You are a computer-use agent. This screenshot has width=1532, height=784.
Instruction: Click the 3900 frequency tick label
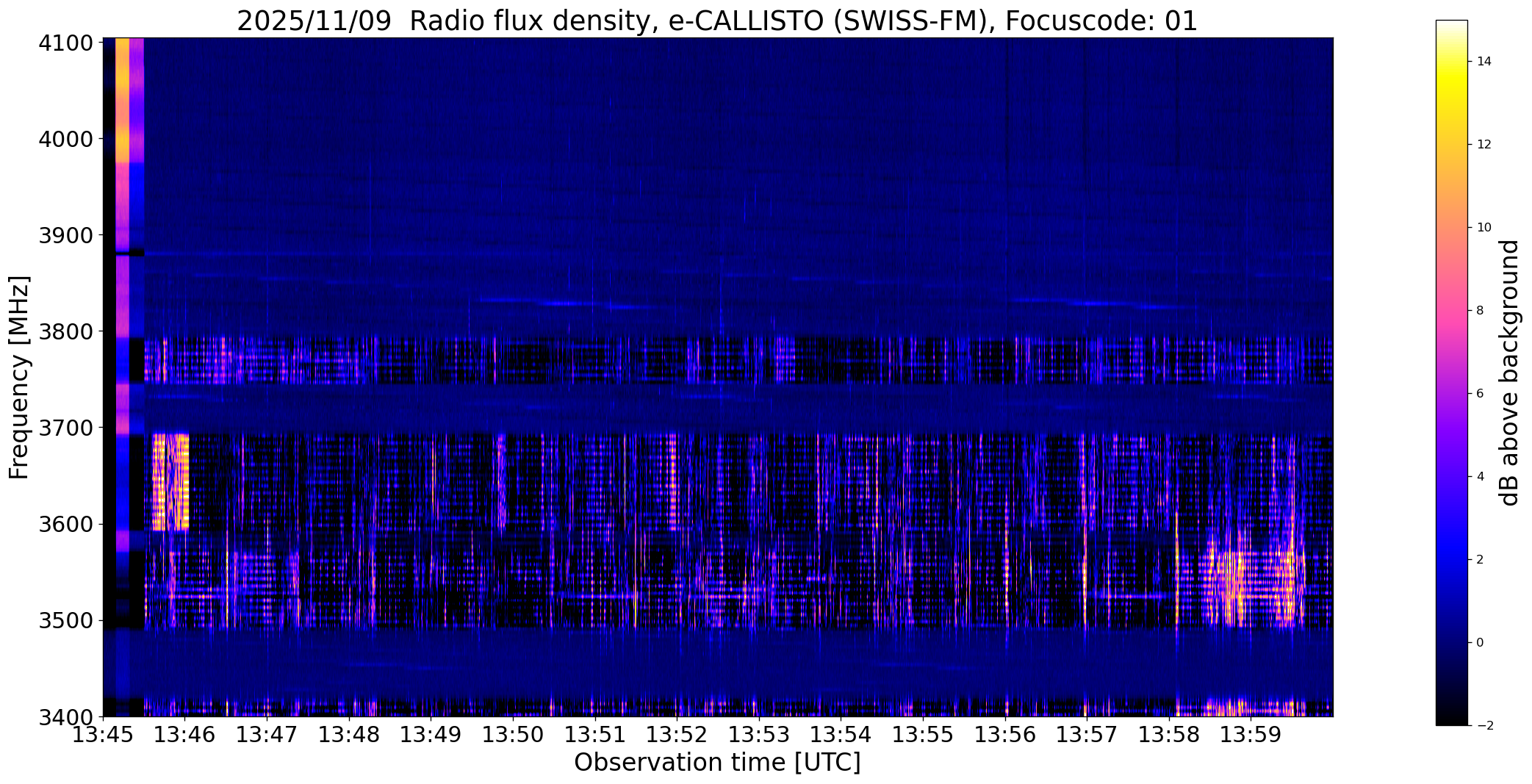65,235
